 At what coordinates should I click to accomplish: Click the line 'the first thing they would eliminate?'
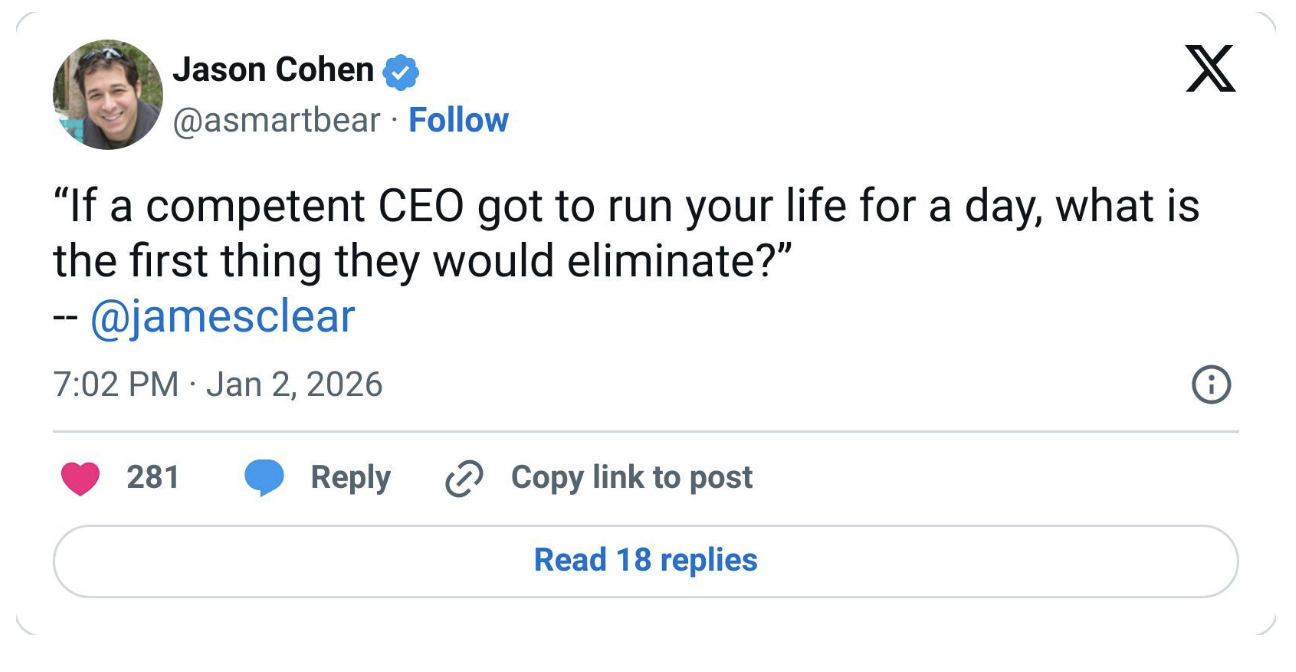[x=422, y=263]
